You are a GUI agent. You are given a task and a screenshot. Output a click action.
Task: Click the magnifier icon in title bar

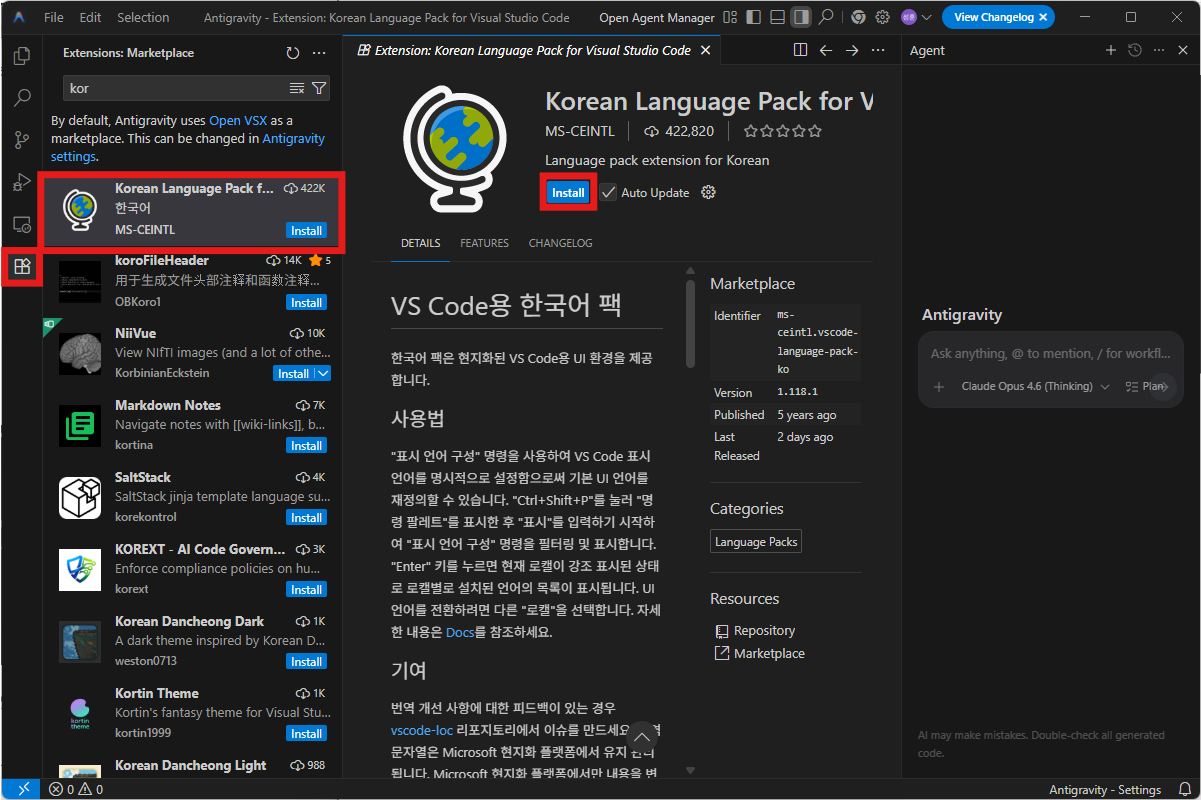tap(826, 18)
